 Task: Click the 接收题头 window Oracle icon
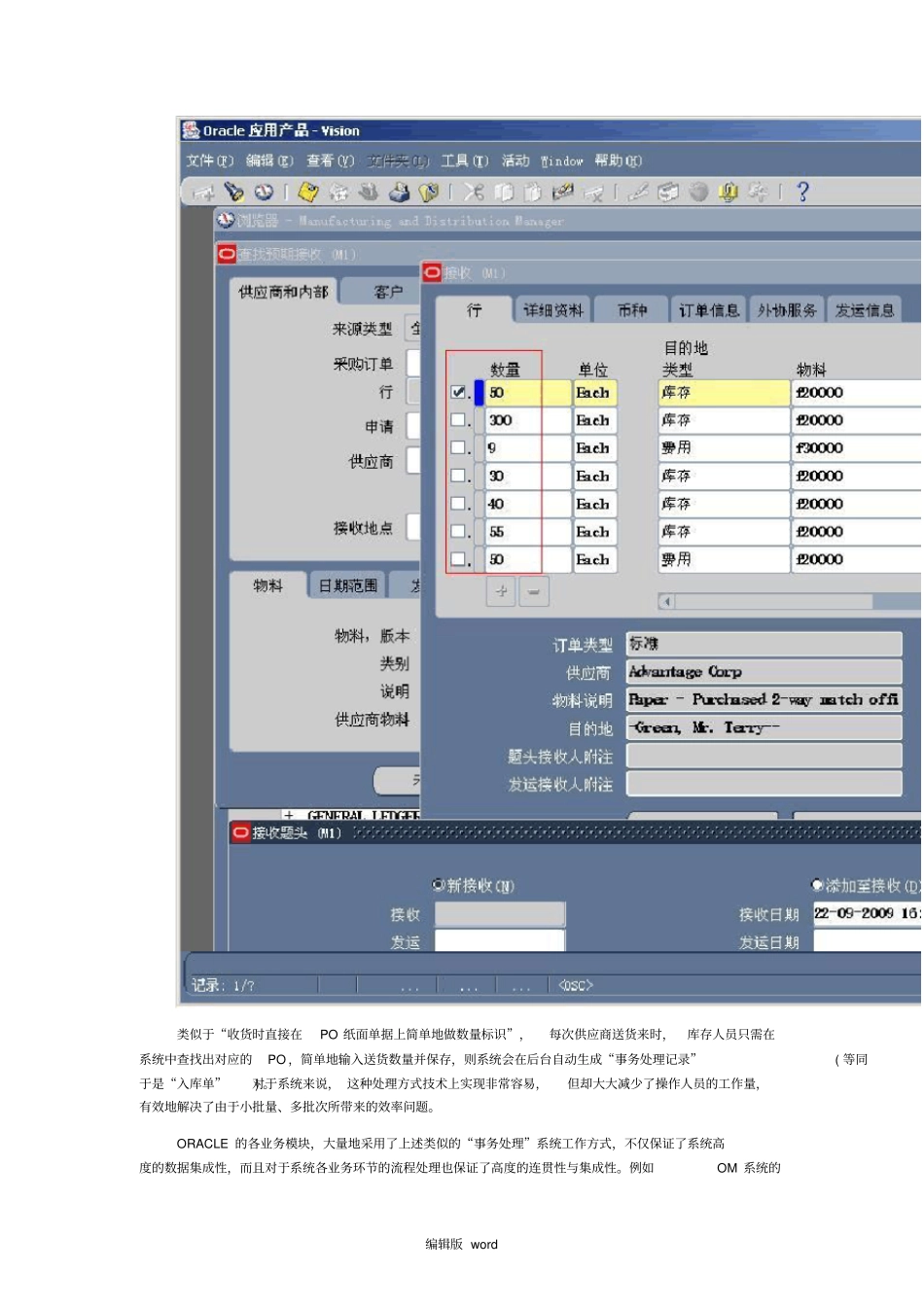point(241,832)
